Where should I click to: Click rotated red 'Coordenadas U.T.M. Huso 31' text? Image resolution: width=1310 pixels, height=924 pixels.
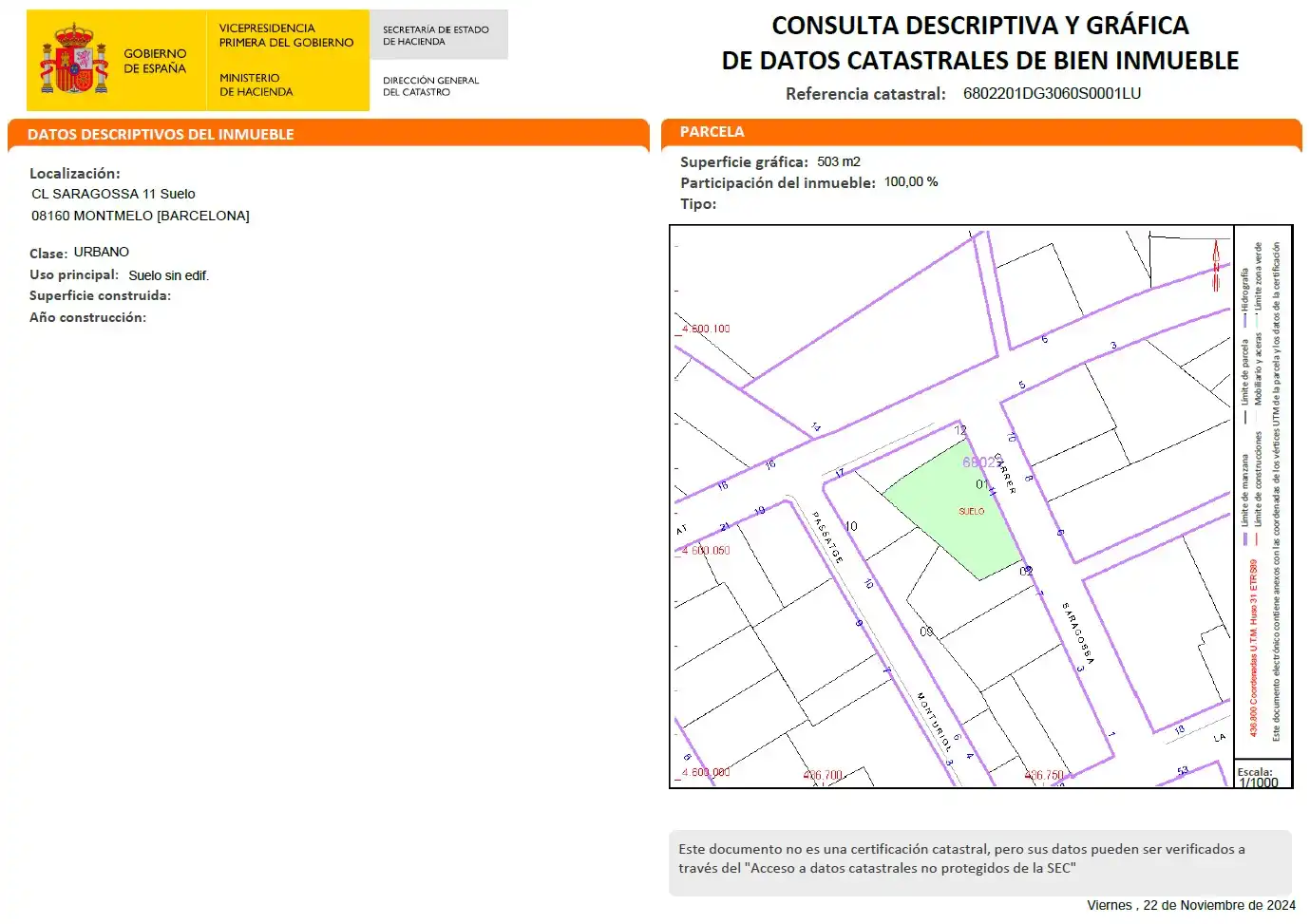click(x=1254, y=648)
